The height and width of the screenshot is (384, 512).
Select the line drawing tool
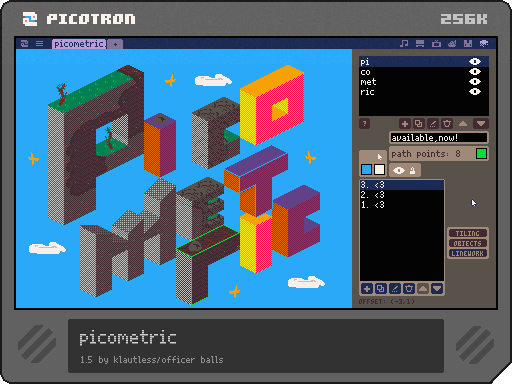[x=366, y=157]
